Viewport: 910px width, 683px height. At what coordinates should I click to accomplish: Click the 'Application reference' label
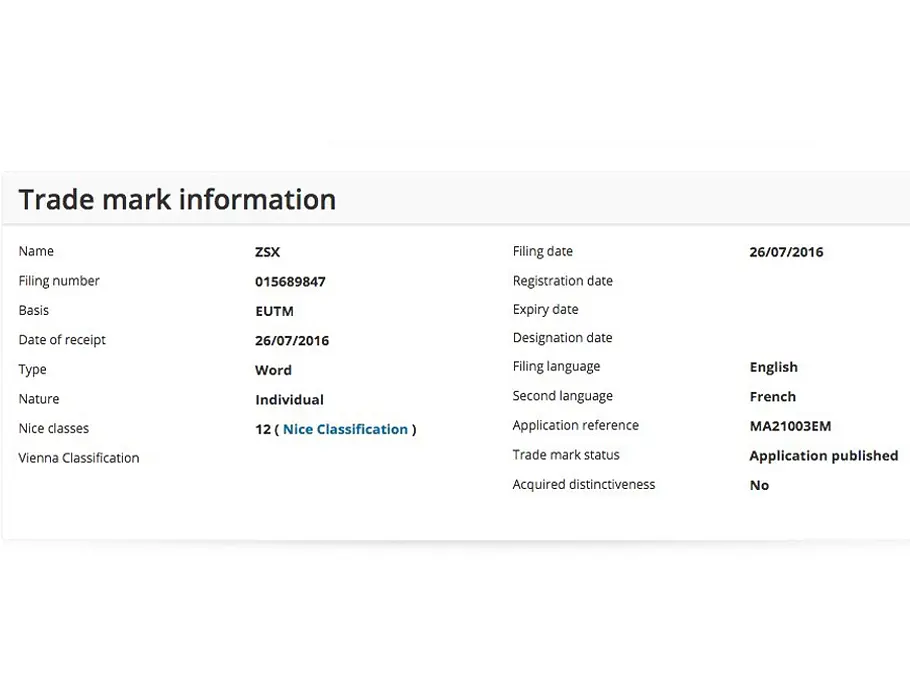click(x=576, y=426)
